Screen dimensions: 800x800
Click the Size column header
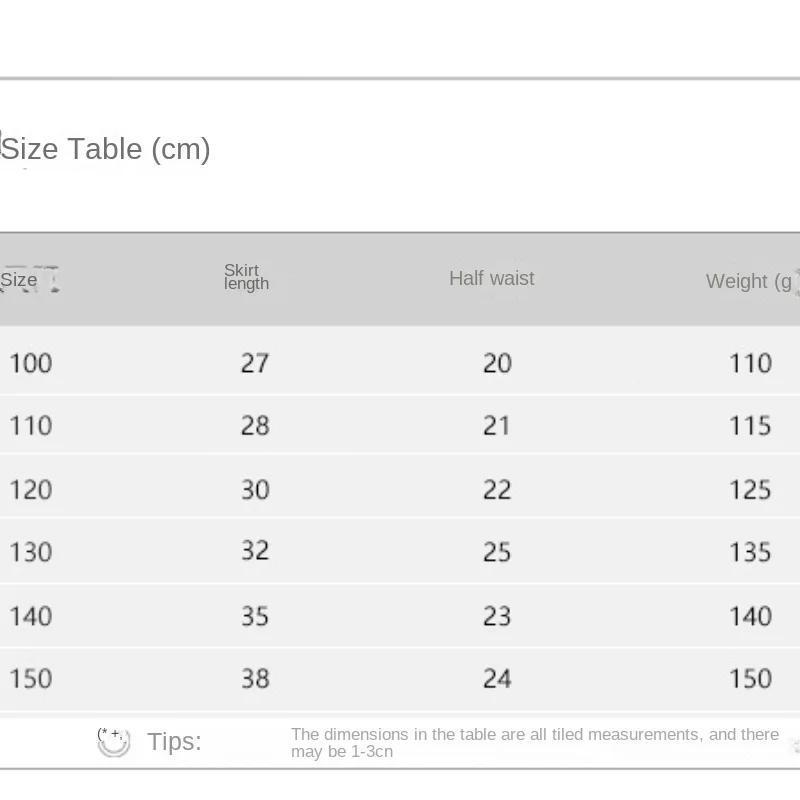point(19,280)
